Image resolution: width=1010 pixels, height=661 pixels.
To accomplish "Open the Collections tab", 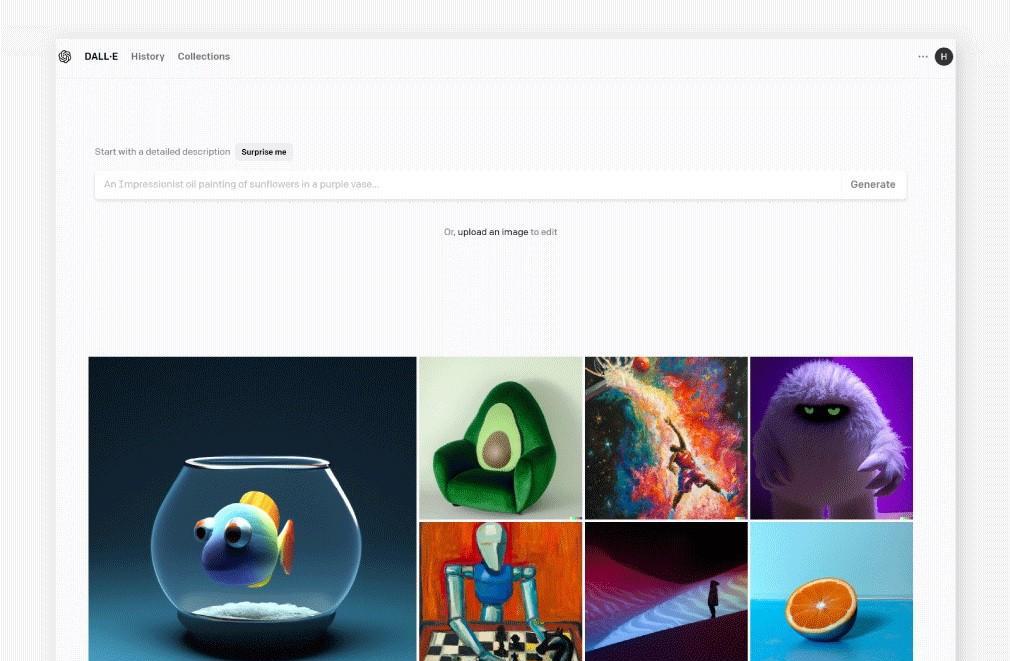I will coord(204,57).
